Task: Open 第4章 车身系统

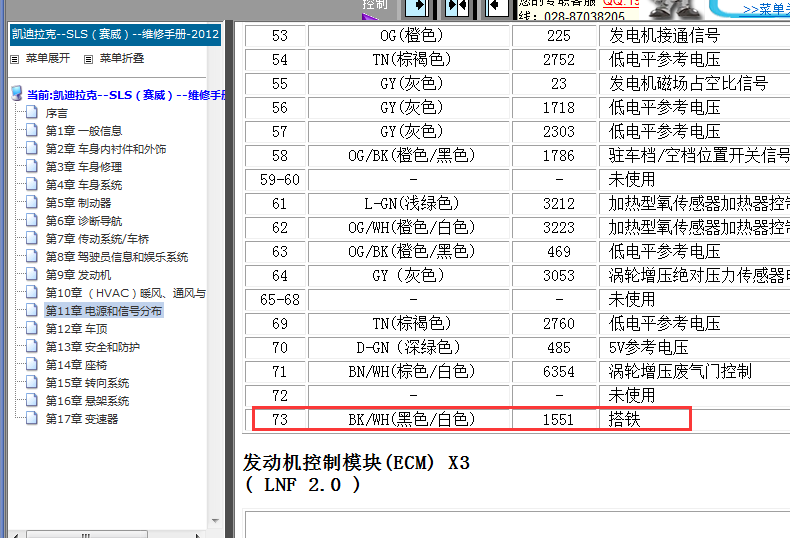Action: [84, 185]
